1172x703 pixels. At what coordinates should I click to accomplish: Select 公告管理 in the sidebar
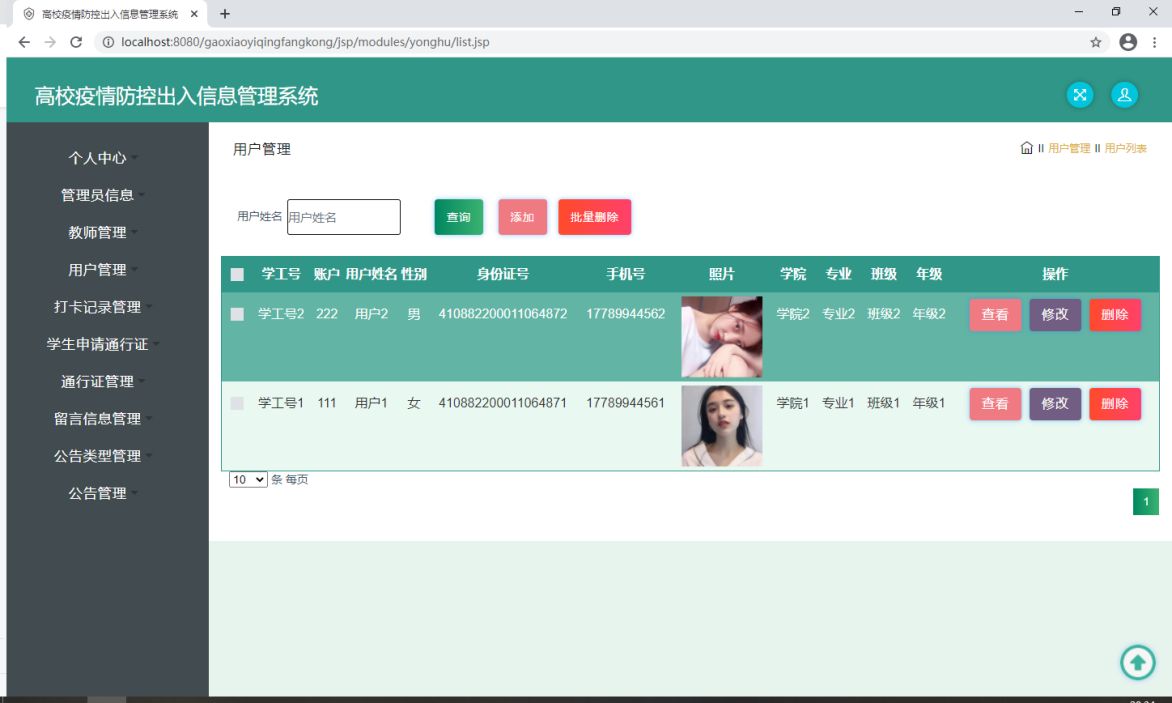tap(98, 493)
